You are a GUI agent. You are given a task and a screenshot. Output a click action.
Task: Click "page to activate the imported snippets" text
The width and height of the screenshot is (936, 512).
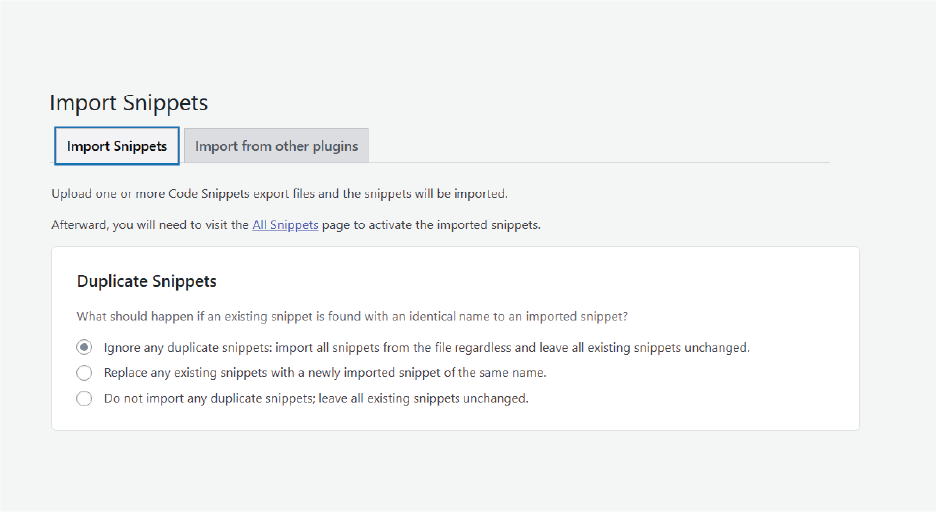tap(430, 225)
